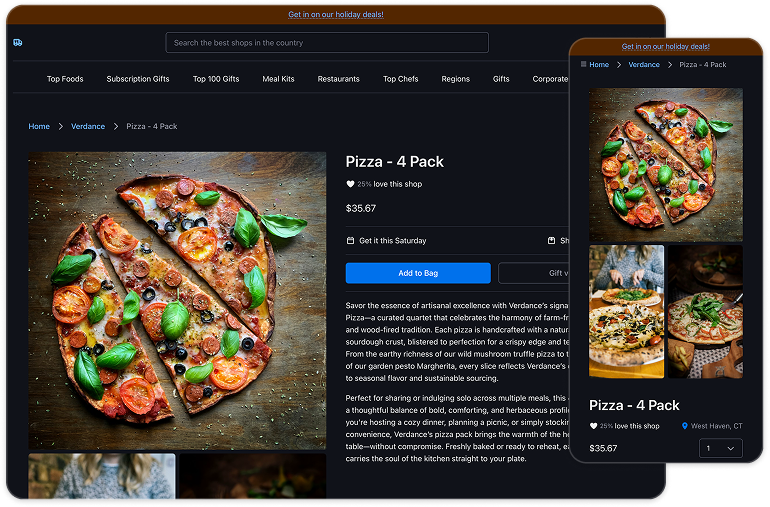Open Verdance link in mobile breadcrumb
Screen dimensions: 770x507
click(x=644, y=64)
